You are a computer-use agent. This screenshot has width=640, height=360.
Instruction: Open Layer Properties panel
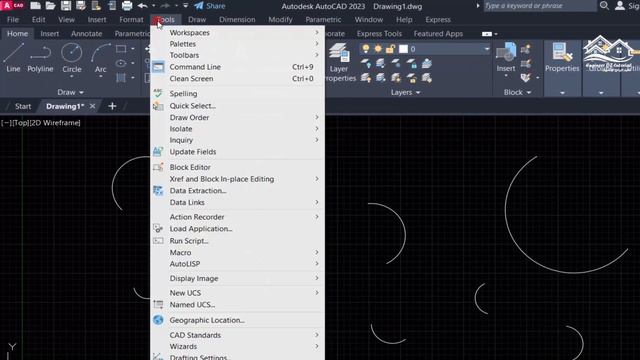339,62
